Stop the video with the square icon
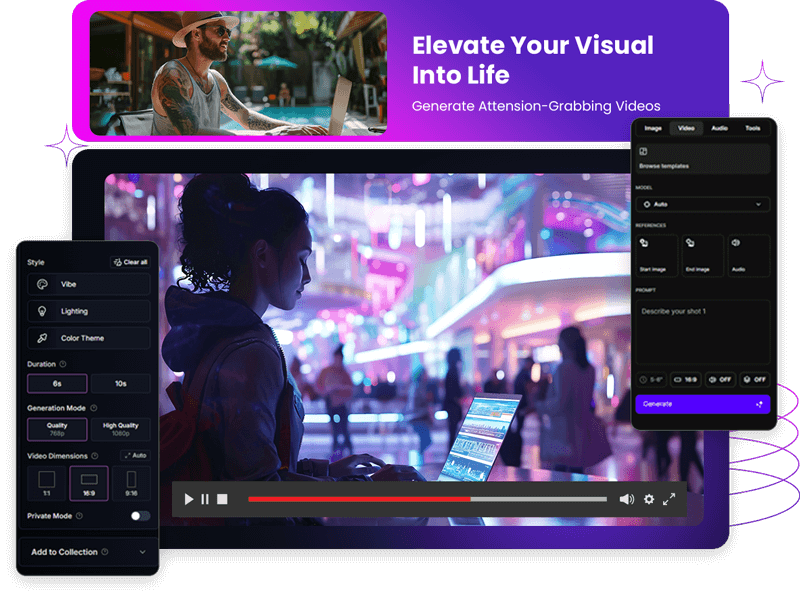This screenshot has height=596, width=800. [222, 499]
